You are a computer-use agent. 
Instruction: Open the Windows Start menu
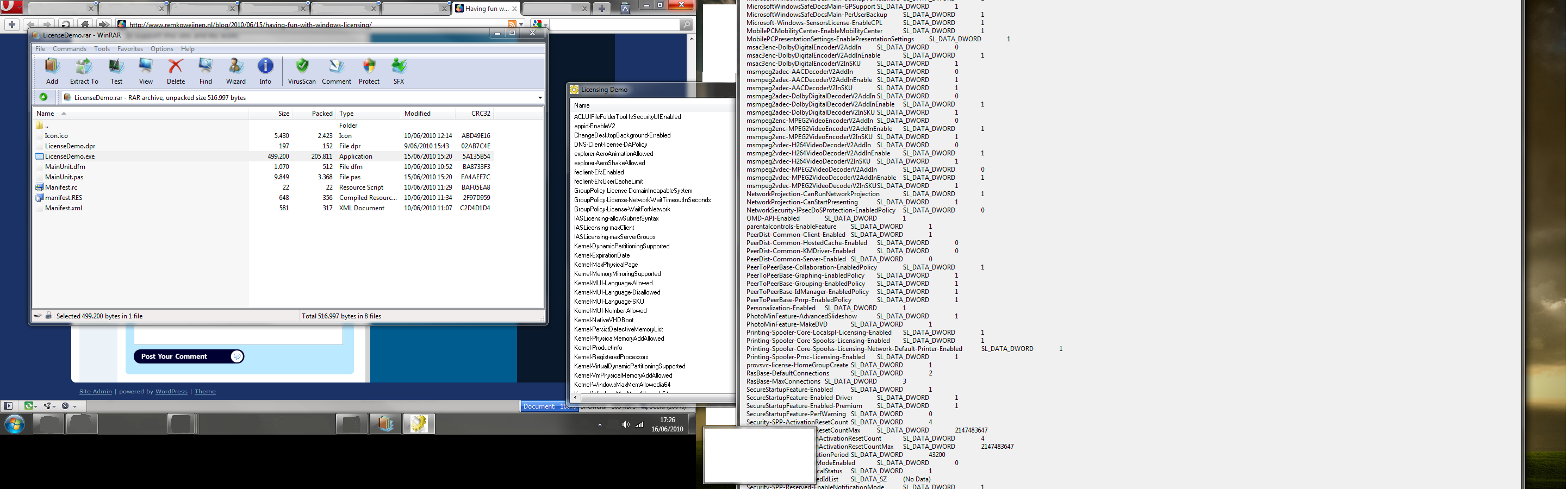15,424
